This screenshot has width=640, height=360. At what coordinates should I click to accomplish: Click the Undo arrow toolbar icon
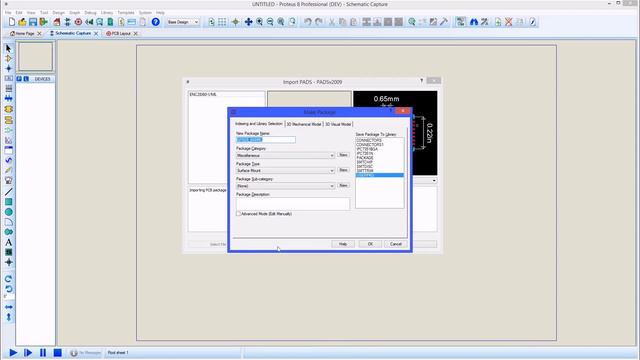point(308,22)
